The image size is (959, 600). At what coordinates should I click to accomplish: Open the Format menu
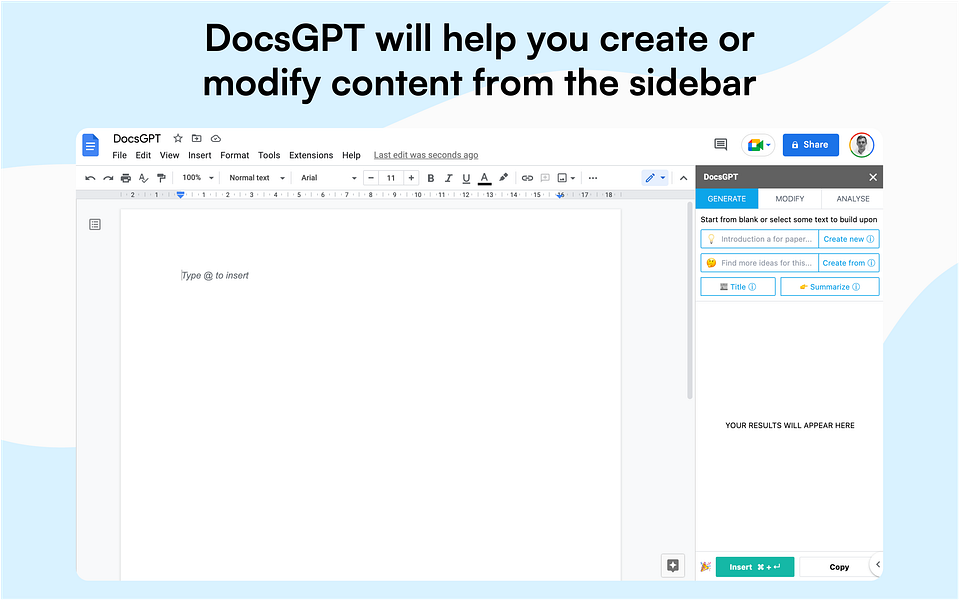tap(235, 155)
